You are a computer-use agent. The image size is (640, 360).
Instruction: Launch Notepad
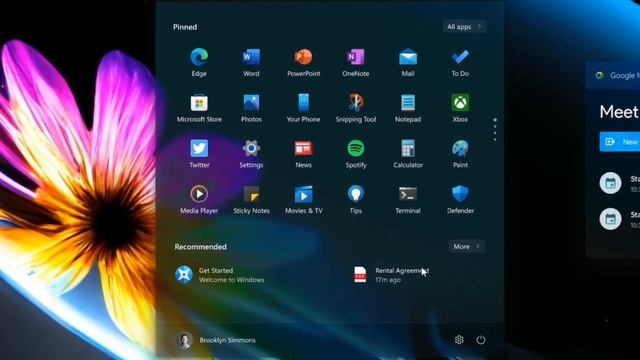tap(408, 108)
